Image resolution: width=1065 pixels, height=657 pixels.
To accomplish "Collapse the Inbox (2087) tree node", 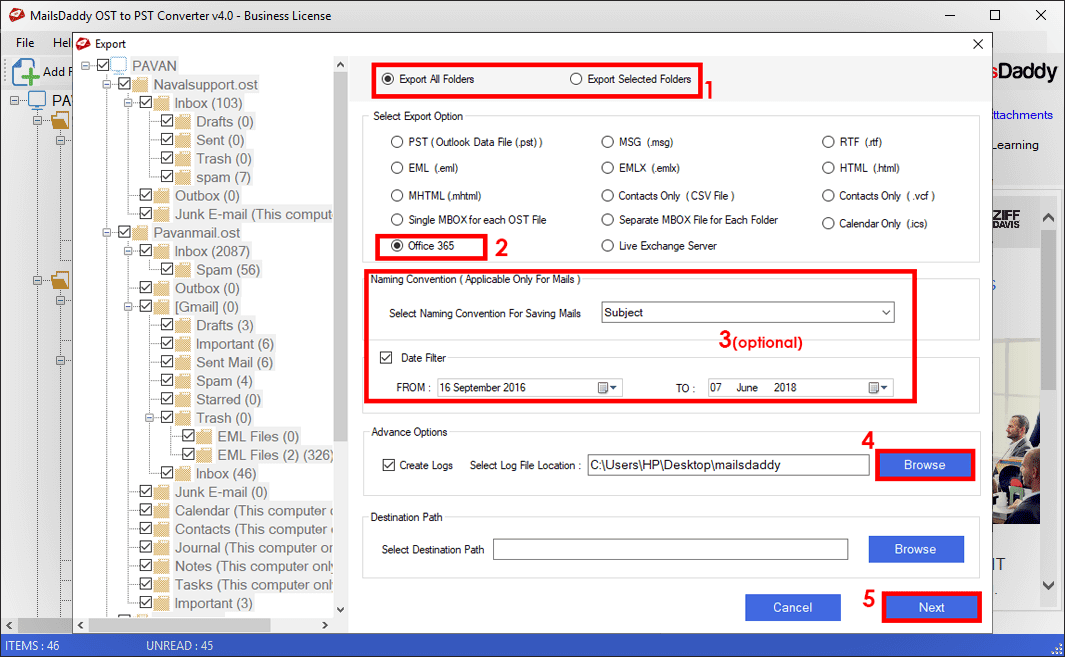I will pos(128,251).
